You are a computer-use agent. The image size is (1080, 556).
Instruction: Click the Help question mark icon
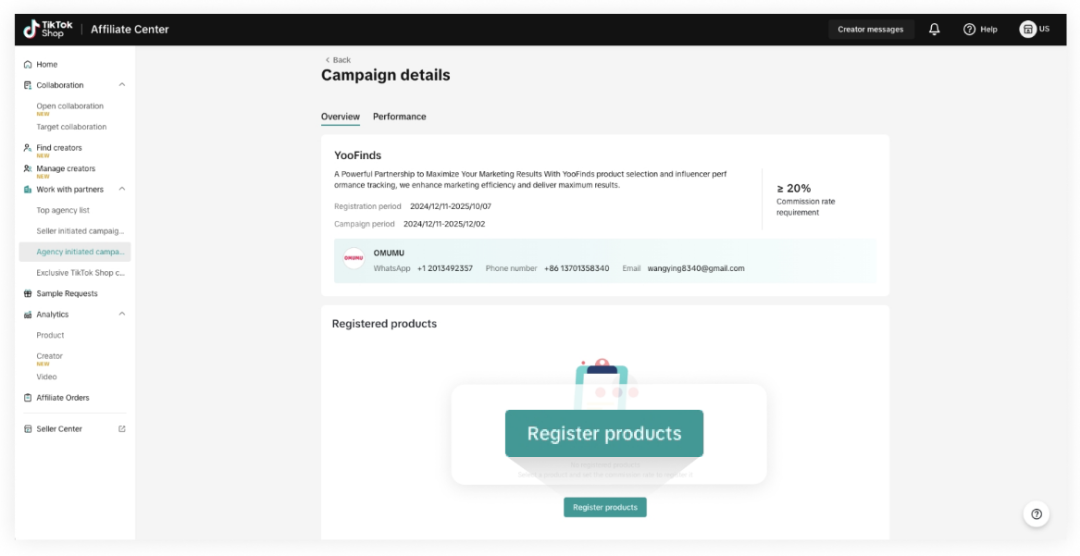[x=969, y=29]
